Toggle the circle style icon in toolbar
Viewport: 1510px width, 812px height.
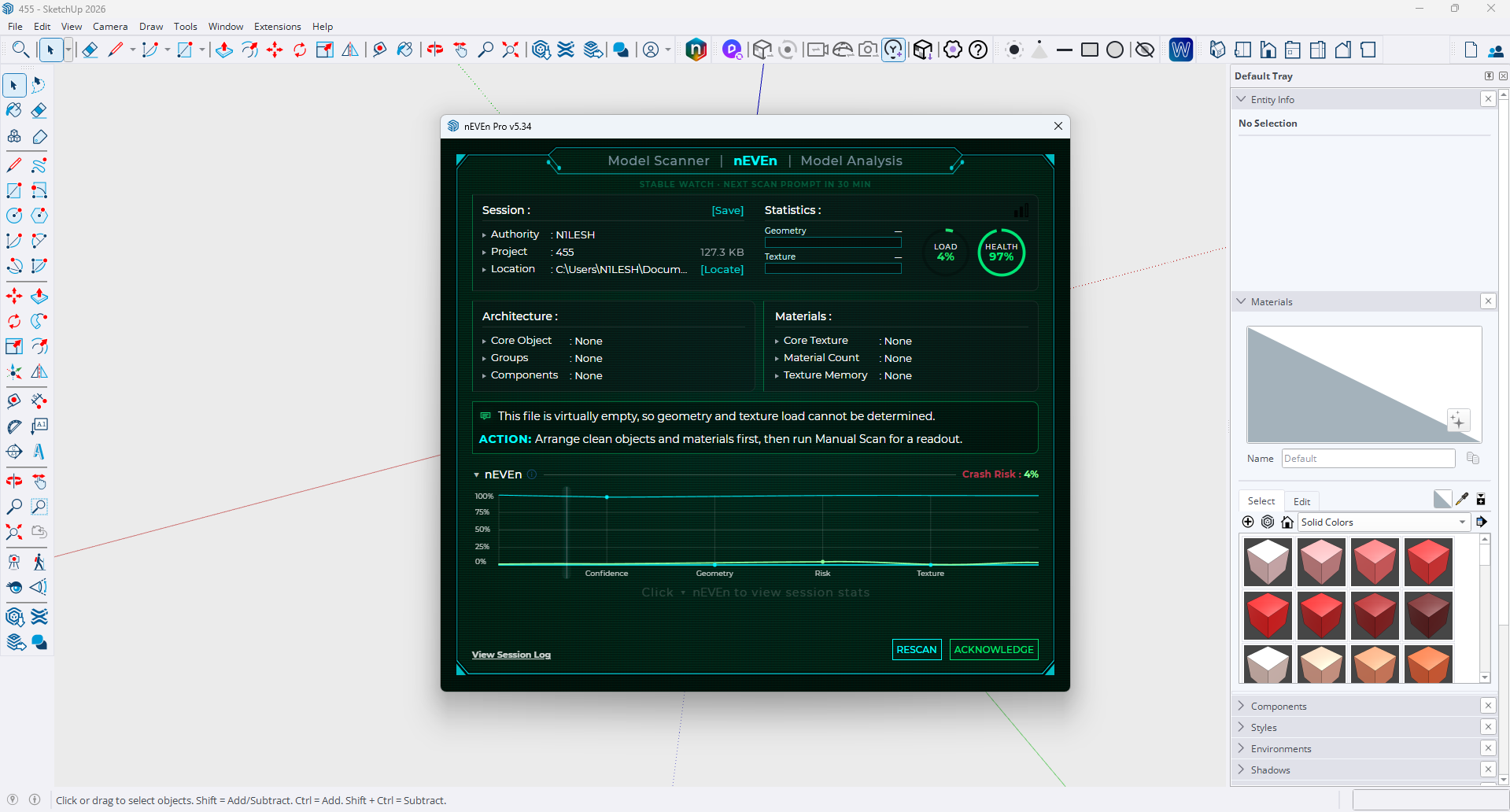tap(1115, 50)
